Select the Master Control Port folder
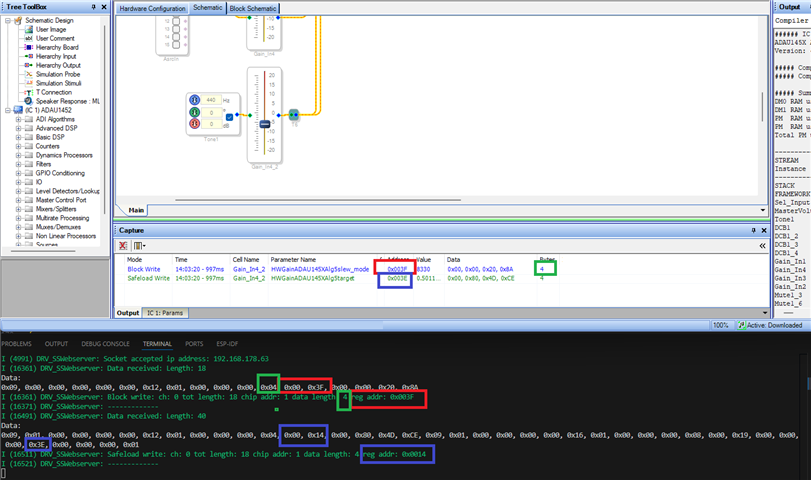Screen dimensions: 811x480 (61, 200)
